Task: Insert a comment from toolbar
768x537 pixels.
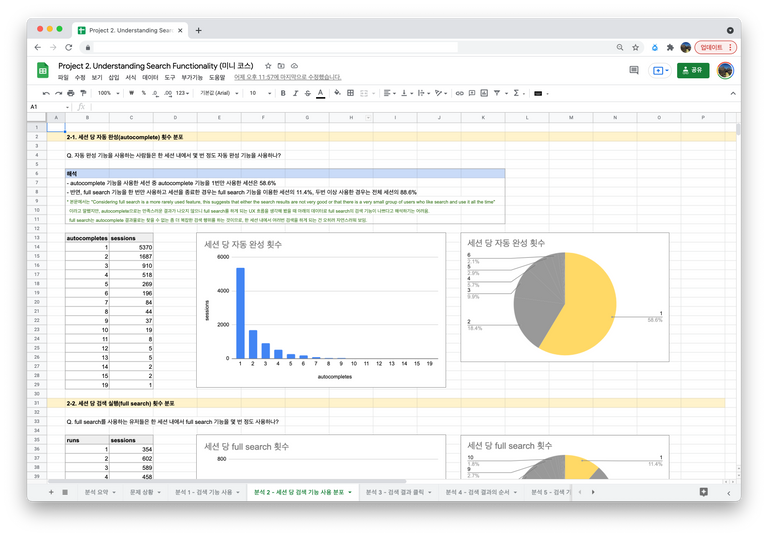Action: click(x=472, y=93)
